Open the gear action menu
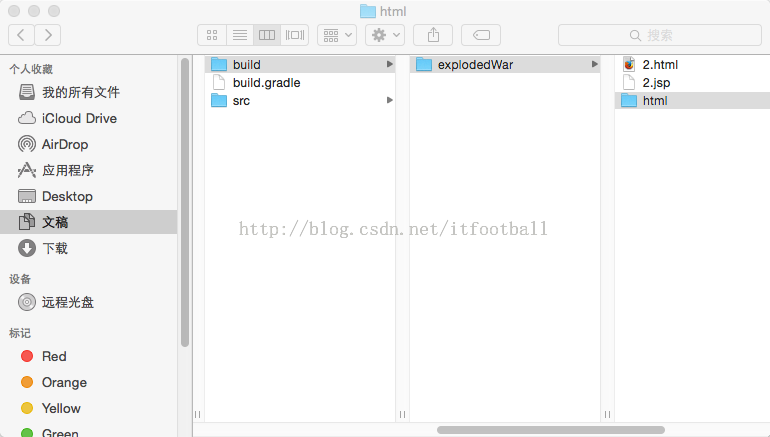770x437 pixels. 385,35
